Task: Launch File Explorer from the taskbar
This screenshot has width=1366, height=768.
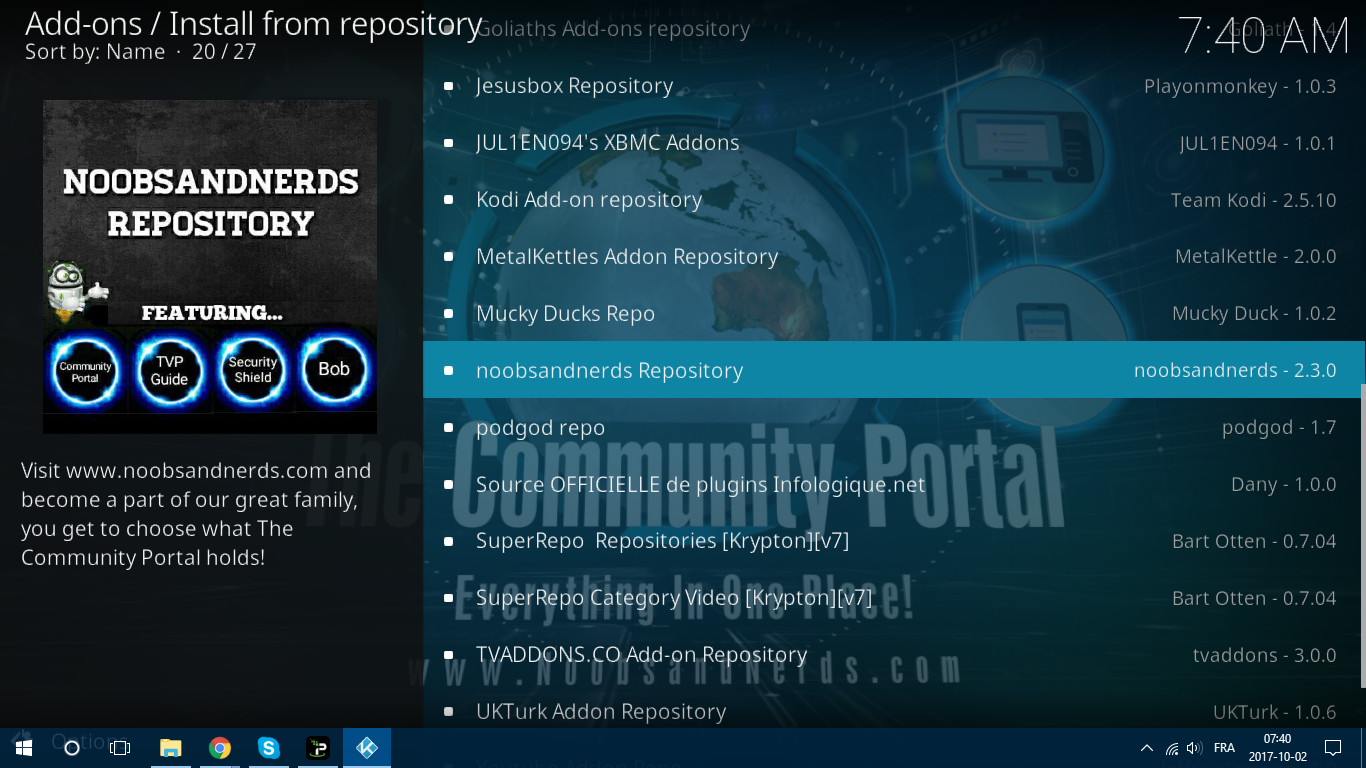Action: (x=171, y=748)
